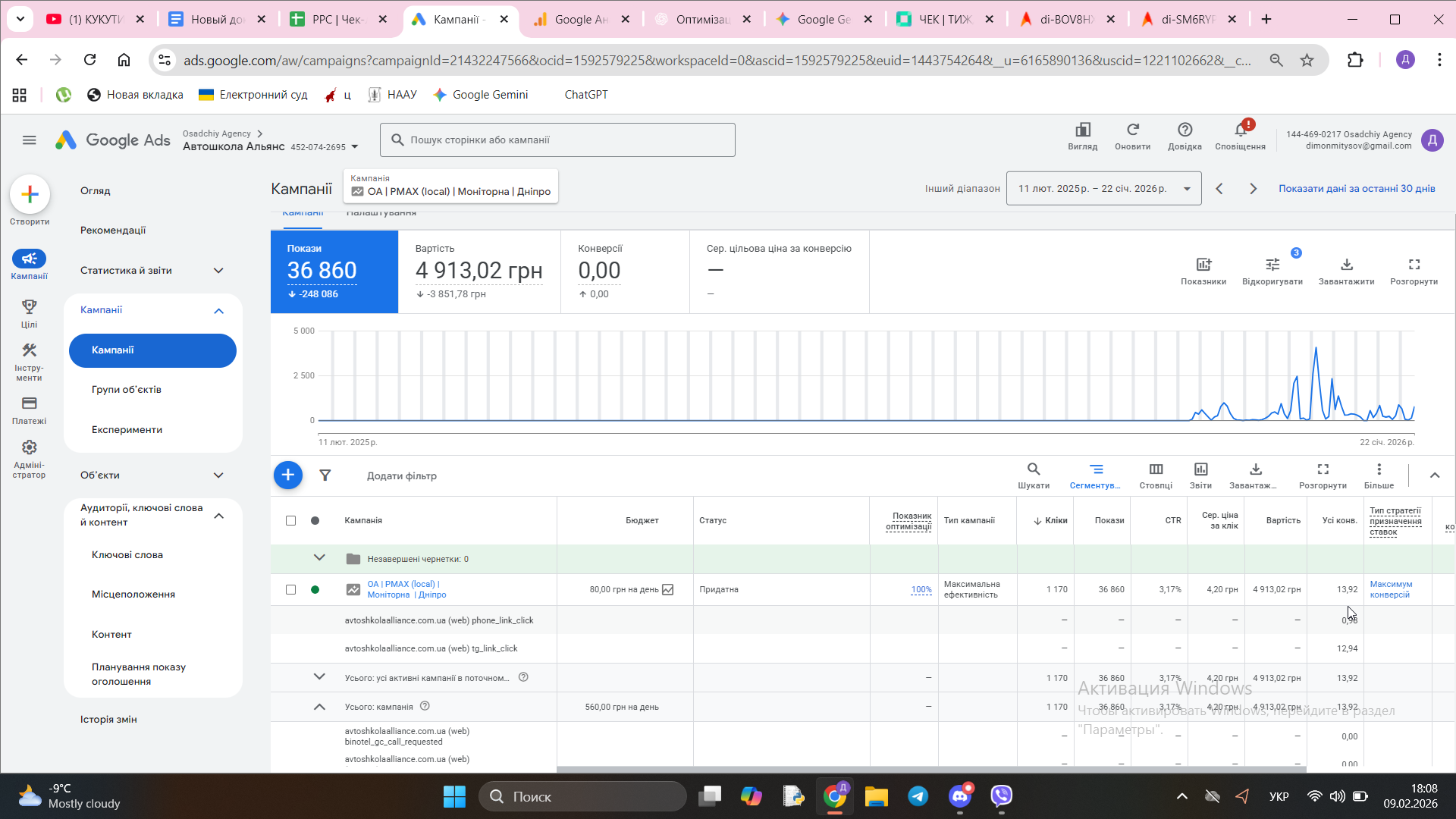Click the page or campaign search field
The image size is (1456, 819).
[557, 140]
